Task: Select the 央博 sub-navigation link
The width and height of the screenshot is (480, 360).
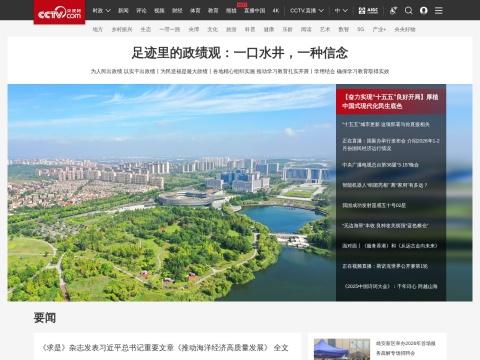Action: pyautogui.click(x=194, y=29)
